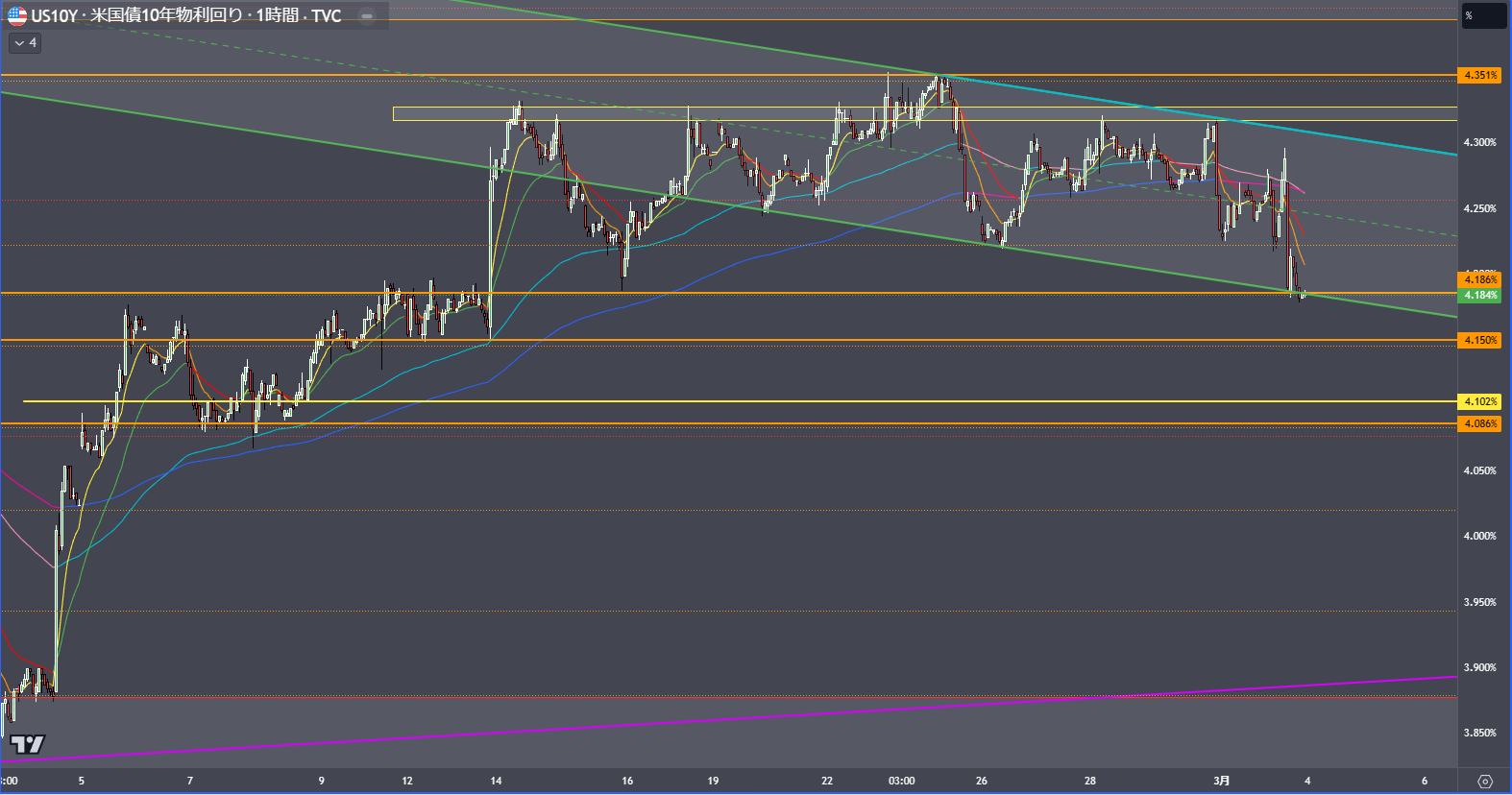Click date 28 on the time axis
Viewport: 1512px width, 795px height.
click(x=1089, y=781)
